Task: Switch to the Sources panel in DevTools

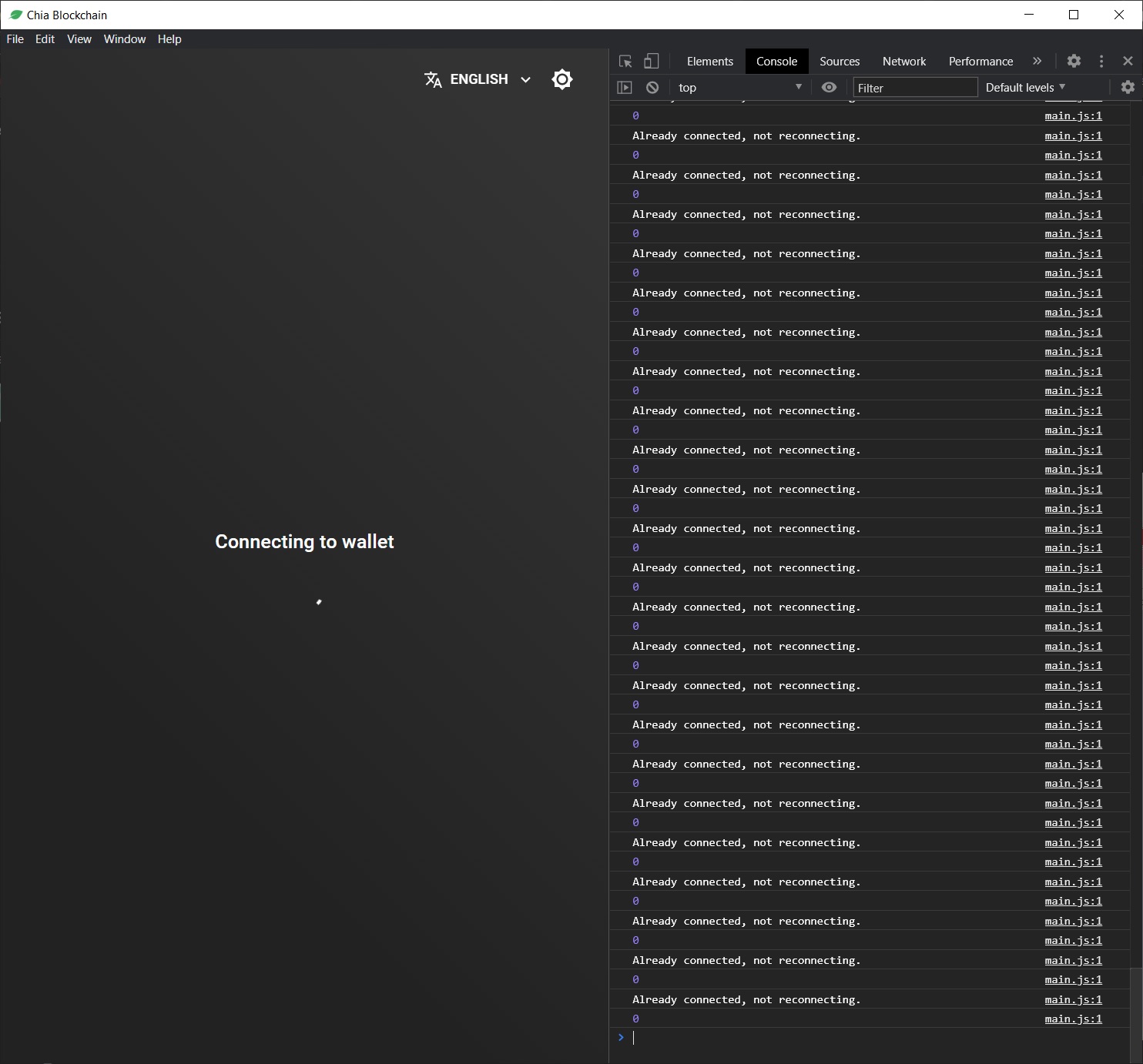Action: click(x=839, y=61)
